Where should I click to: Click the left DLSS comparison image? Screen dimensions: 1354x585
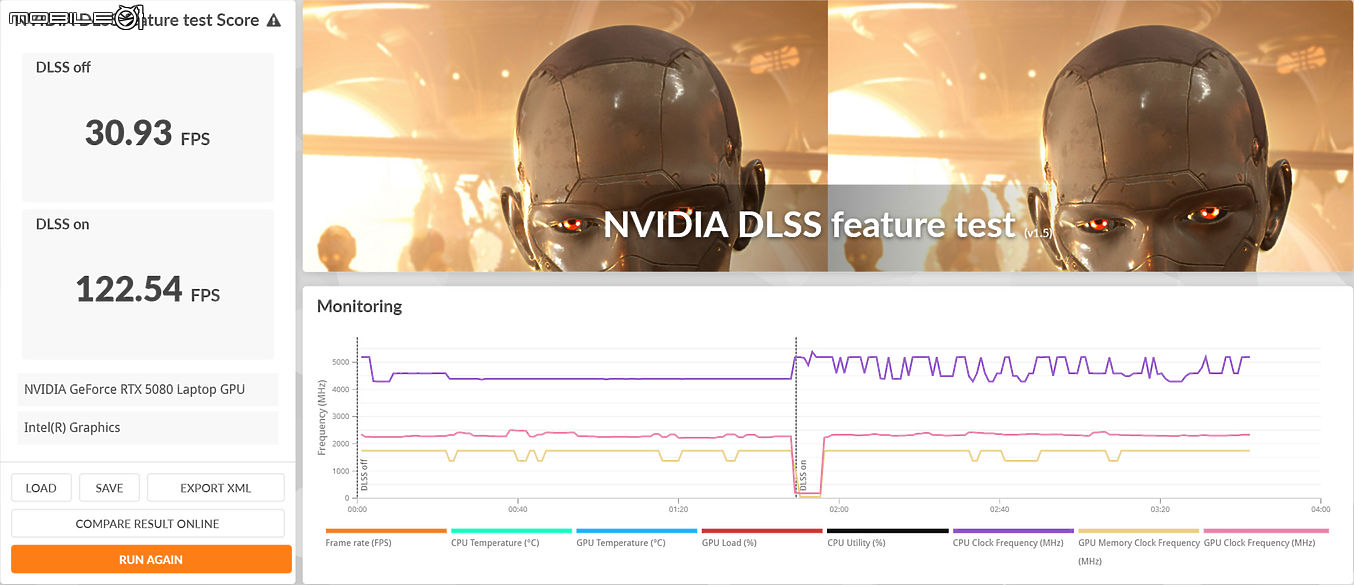point(565,136)
